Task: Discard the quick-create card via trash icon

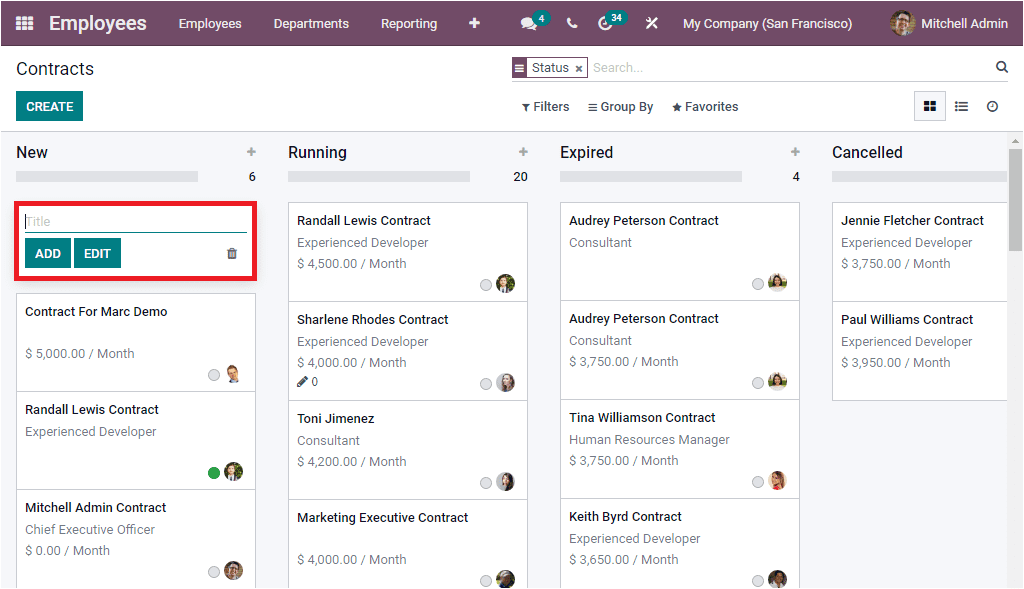Action: 232,253
